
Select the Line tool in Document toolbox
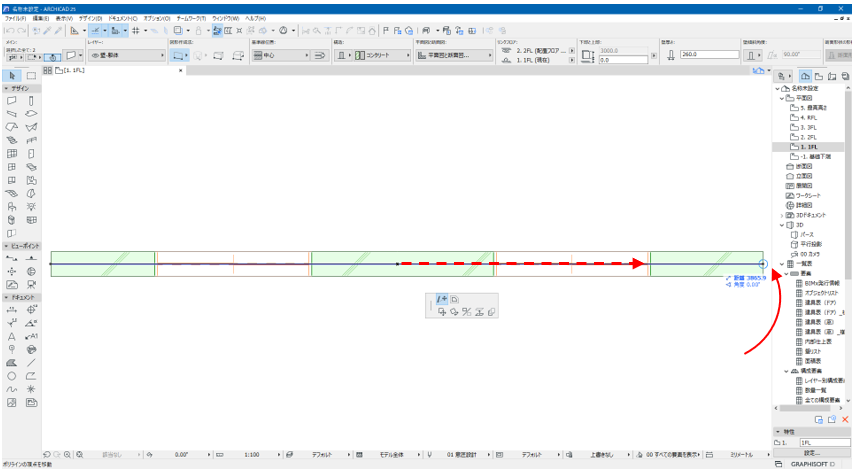tap(31, 363)
